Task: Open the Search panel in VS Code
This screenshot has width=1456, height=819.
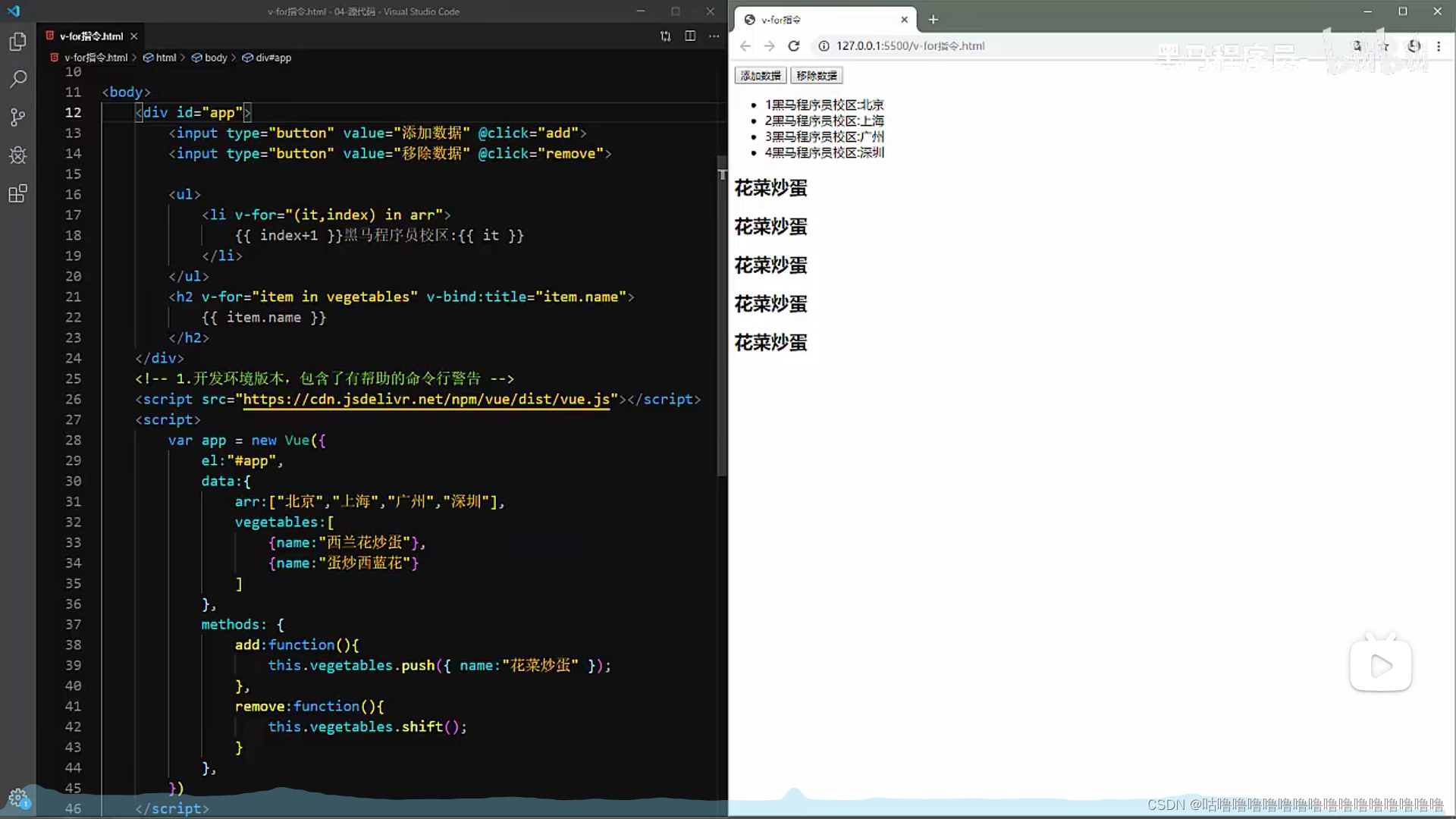Action: 18,79
